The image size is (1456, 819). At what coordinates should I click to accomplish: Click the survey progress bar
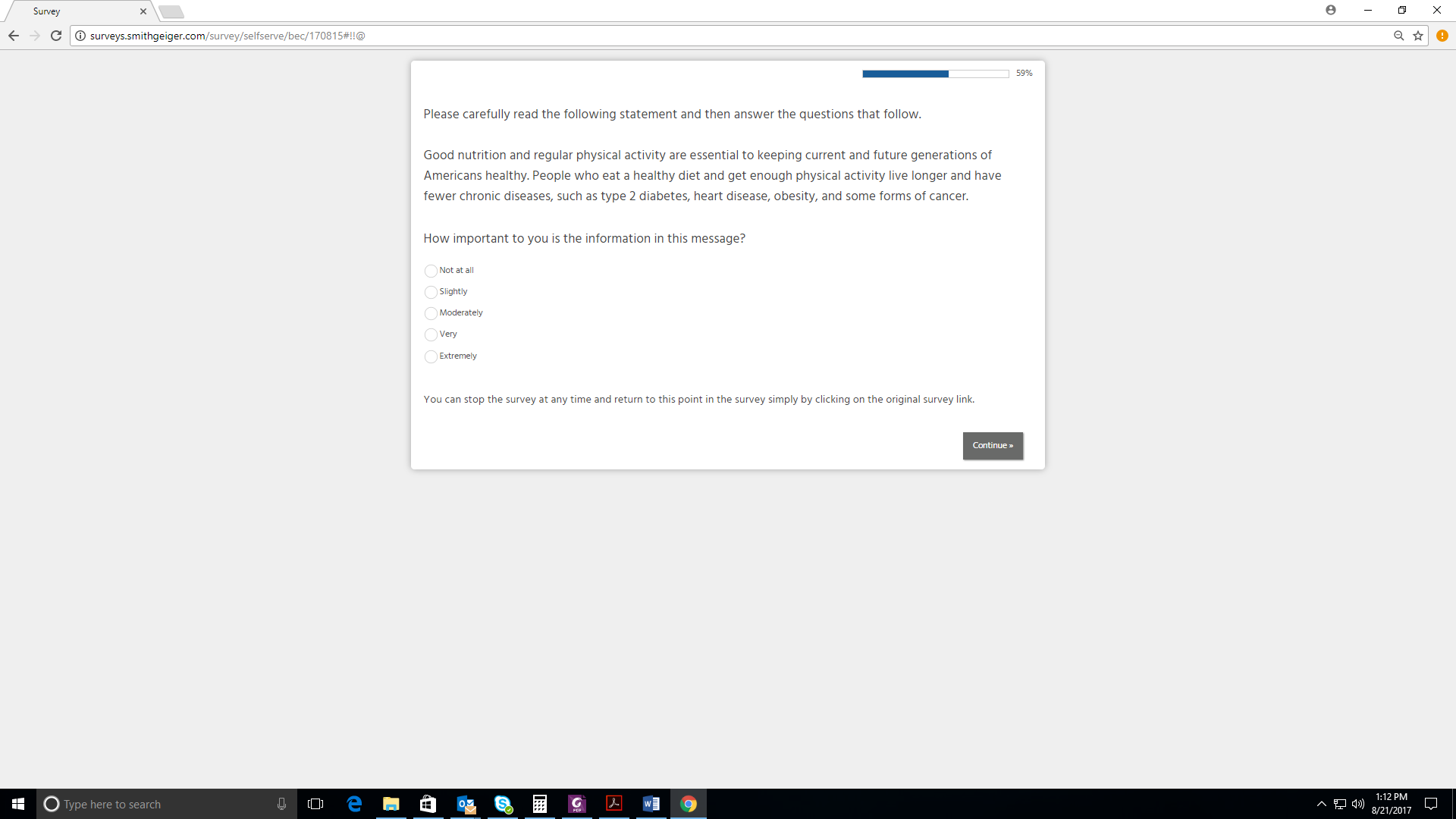(935, 74)
